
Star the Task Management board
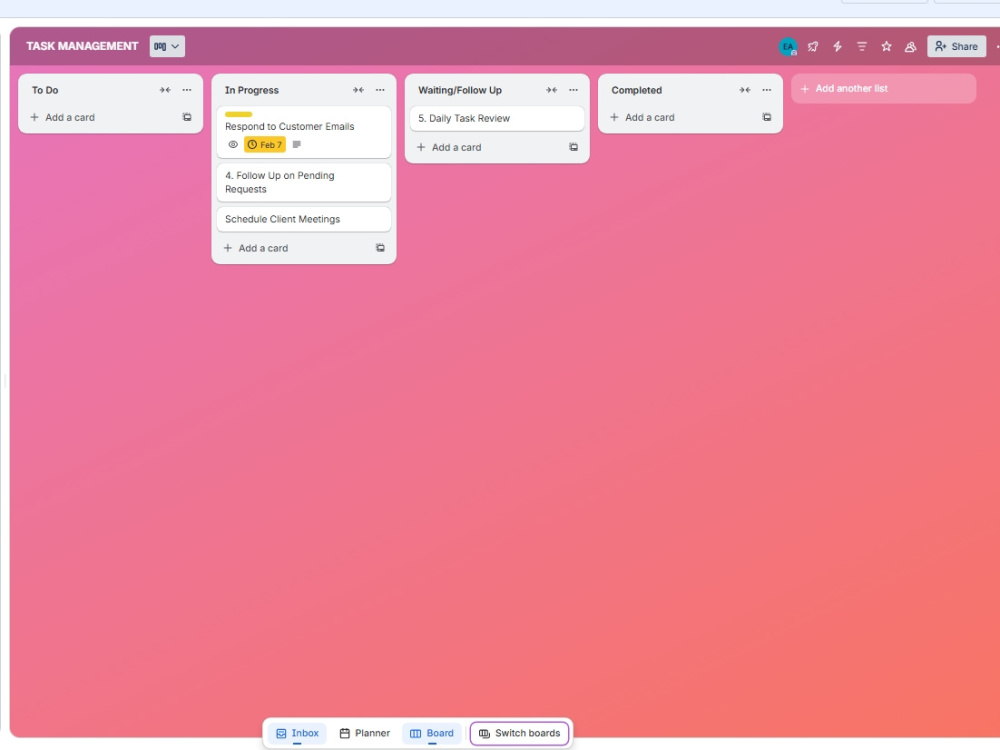click(886, 47)
